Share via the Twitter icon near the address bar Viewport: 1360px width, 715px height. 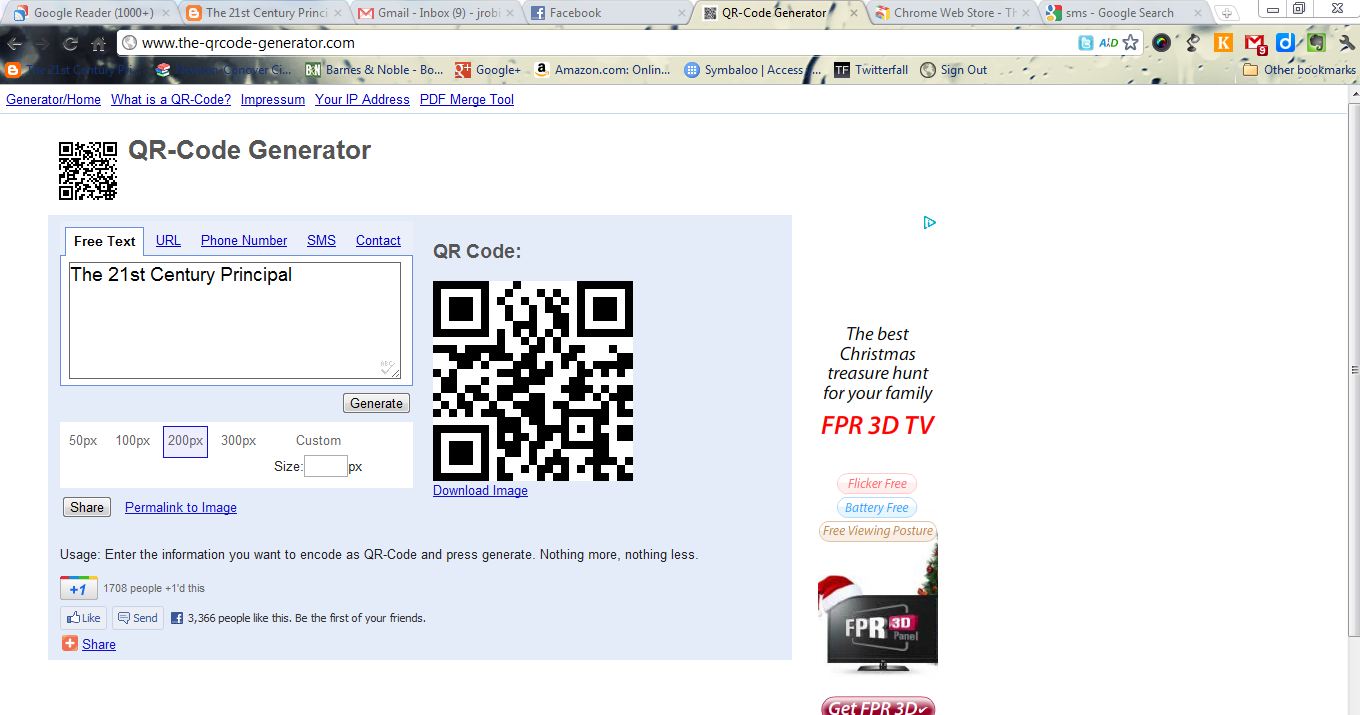[1086, 43]
